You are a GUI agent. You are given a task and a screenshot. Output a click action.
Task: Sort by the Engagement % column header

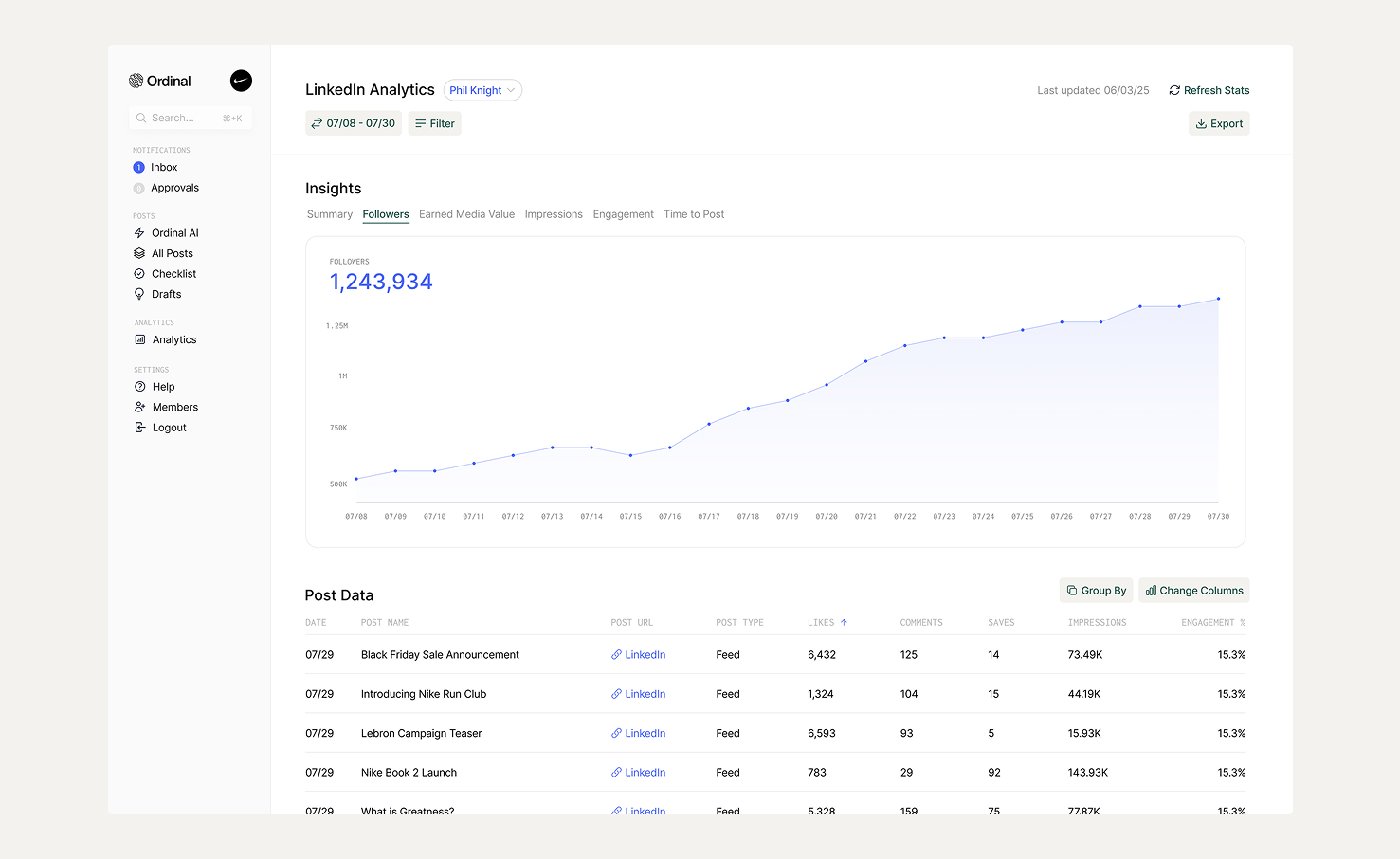(1213, 622)
